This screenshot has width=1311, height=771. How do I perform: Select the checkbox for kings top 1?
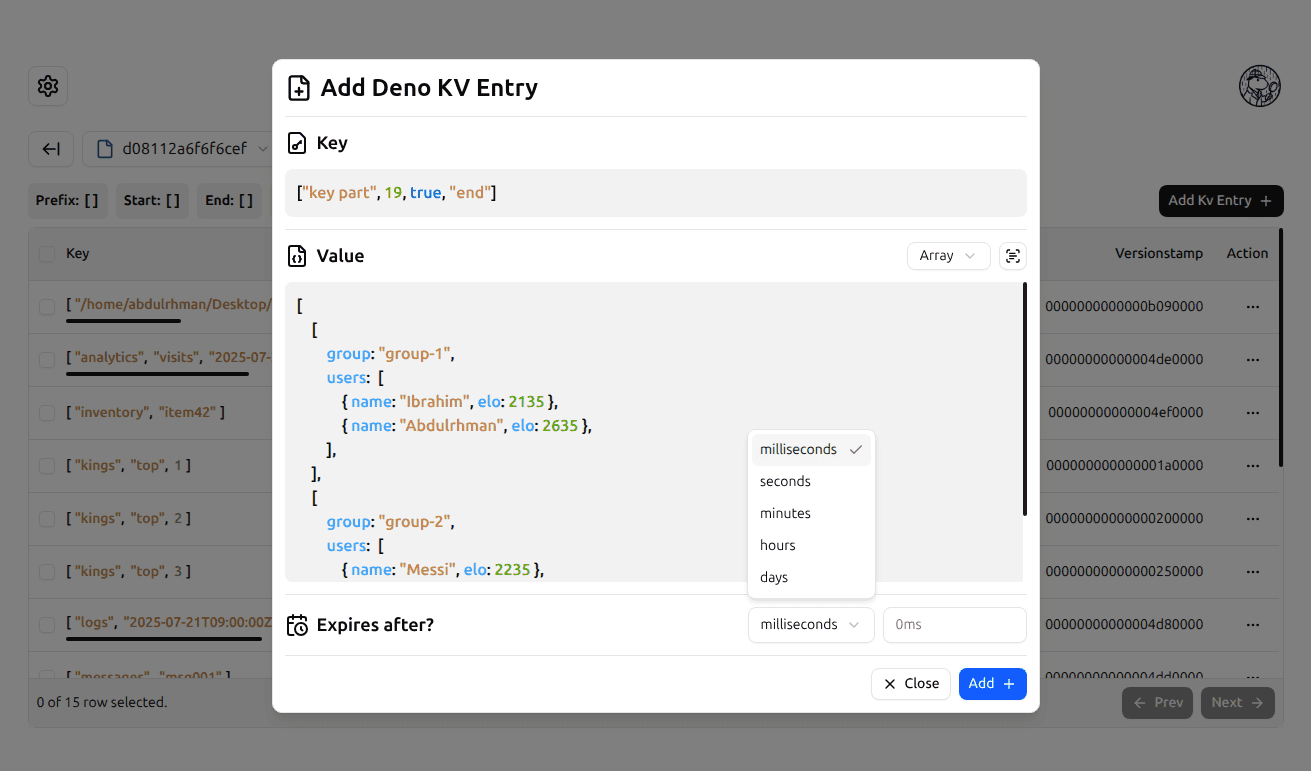47,466
